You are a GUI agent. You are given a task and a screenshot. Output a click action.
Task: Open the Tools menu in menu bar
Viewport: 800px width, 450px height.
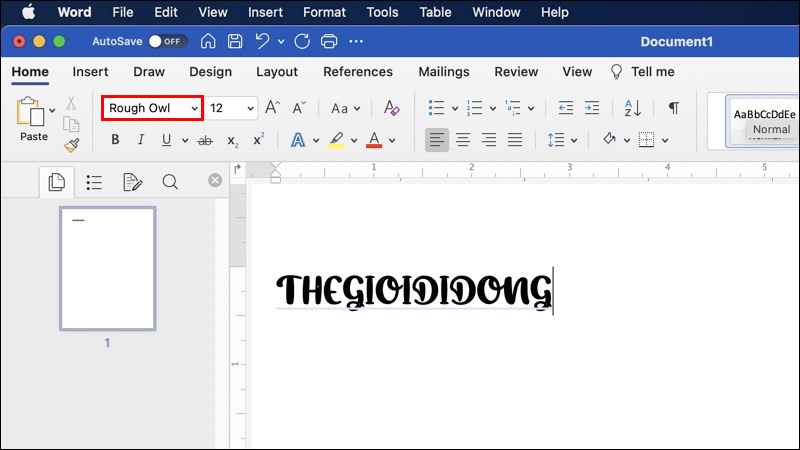tap(382, 12)
